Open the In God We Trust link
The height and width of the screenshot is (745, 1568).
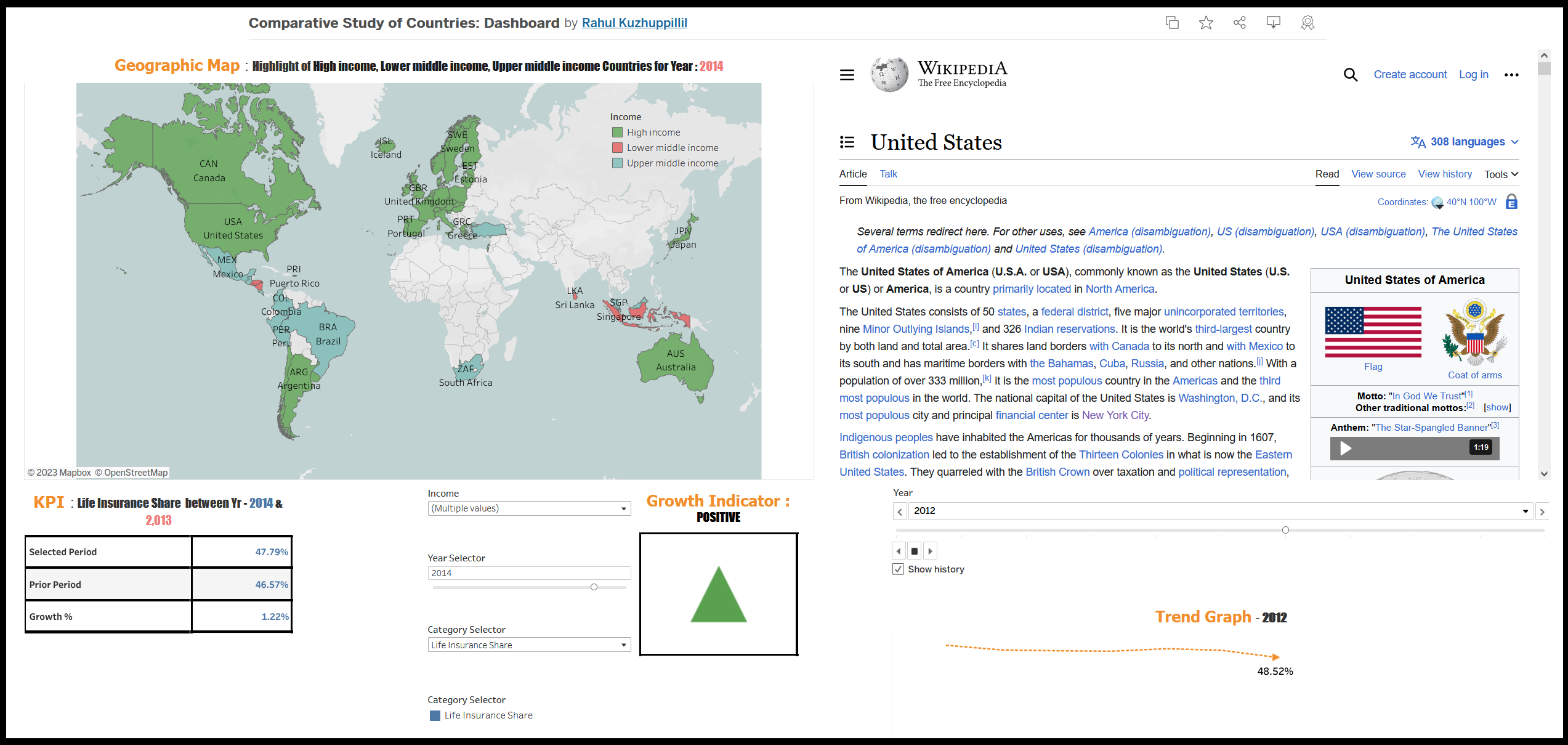point(1428,396)
